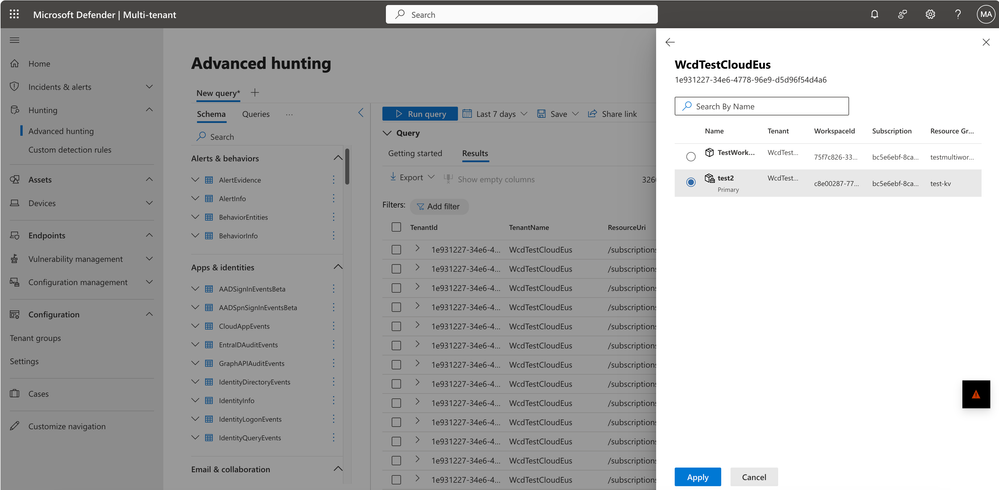Select the Results tab
Image resolution: width=999 pixels, height=490 pixels.
(x=475, y=154)
